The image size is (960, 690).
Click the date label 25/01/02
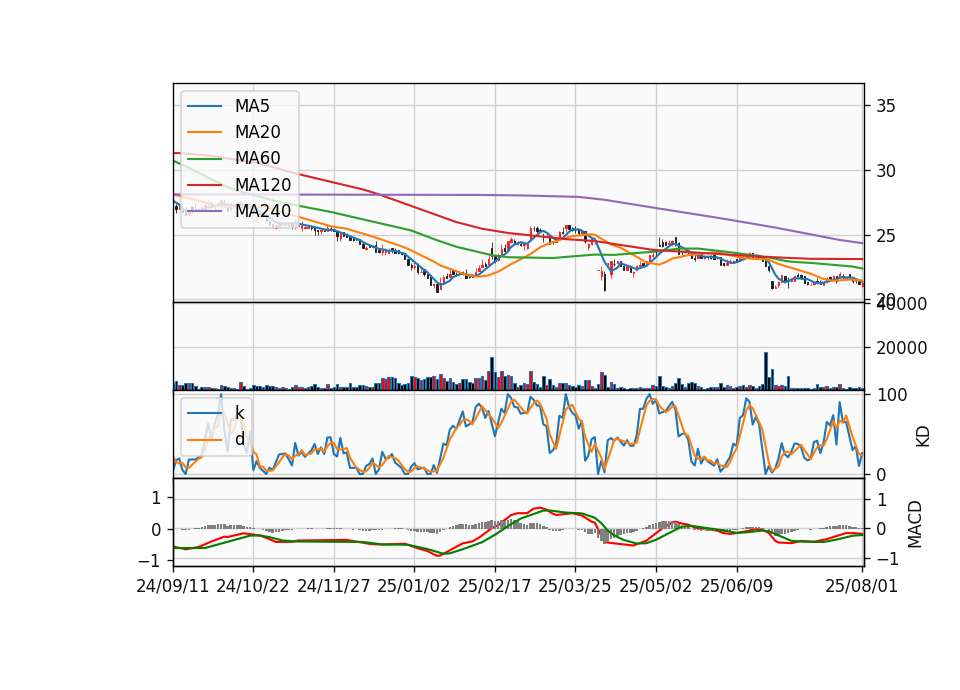pos(413,587)
